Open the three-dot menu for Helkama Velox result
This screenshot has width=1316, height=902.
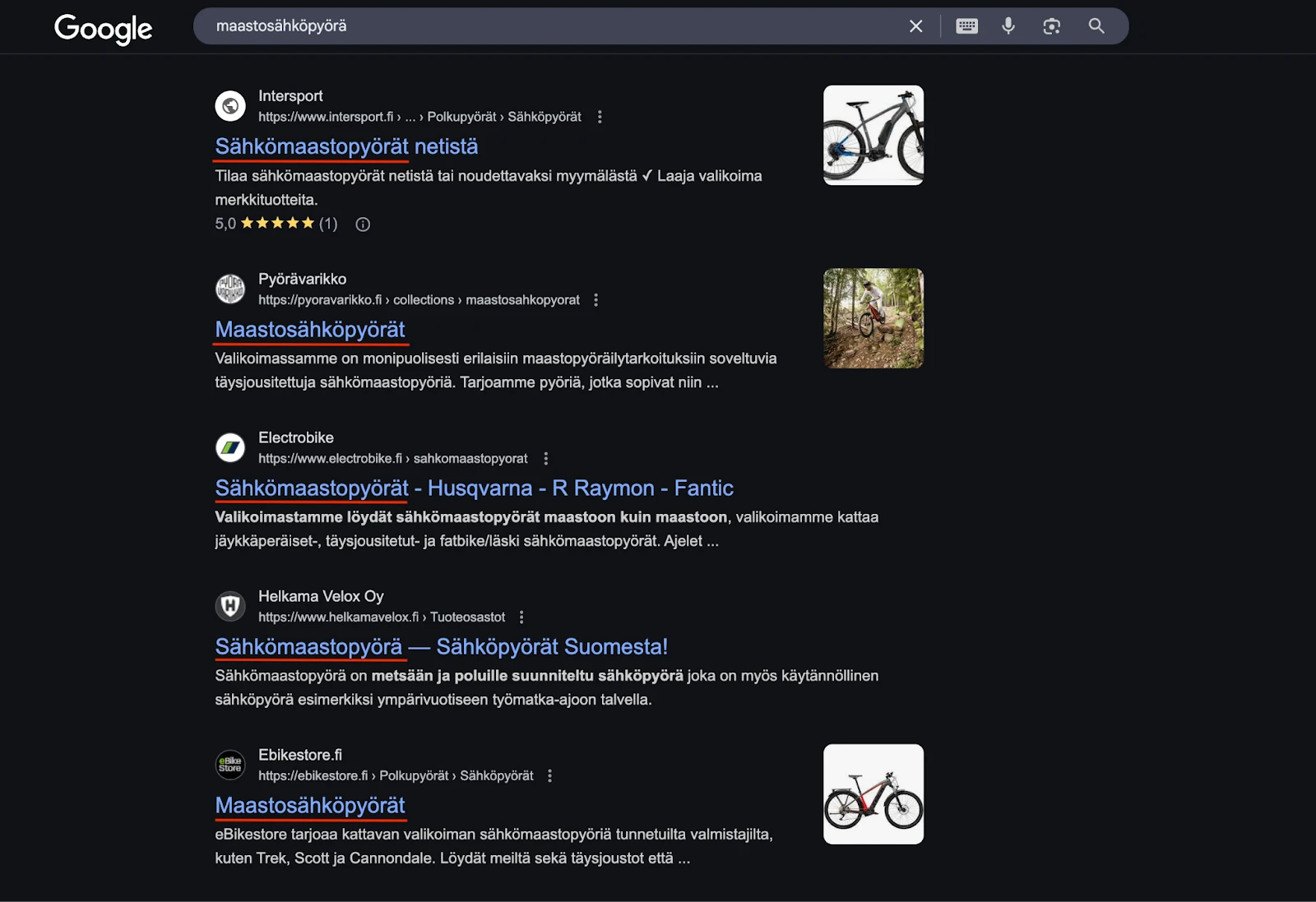[x=521, y=618]
